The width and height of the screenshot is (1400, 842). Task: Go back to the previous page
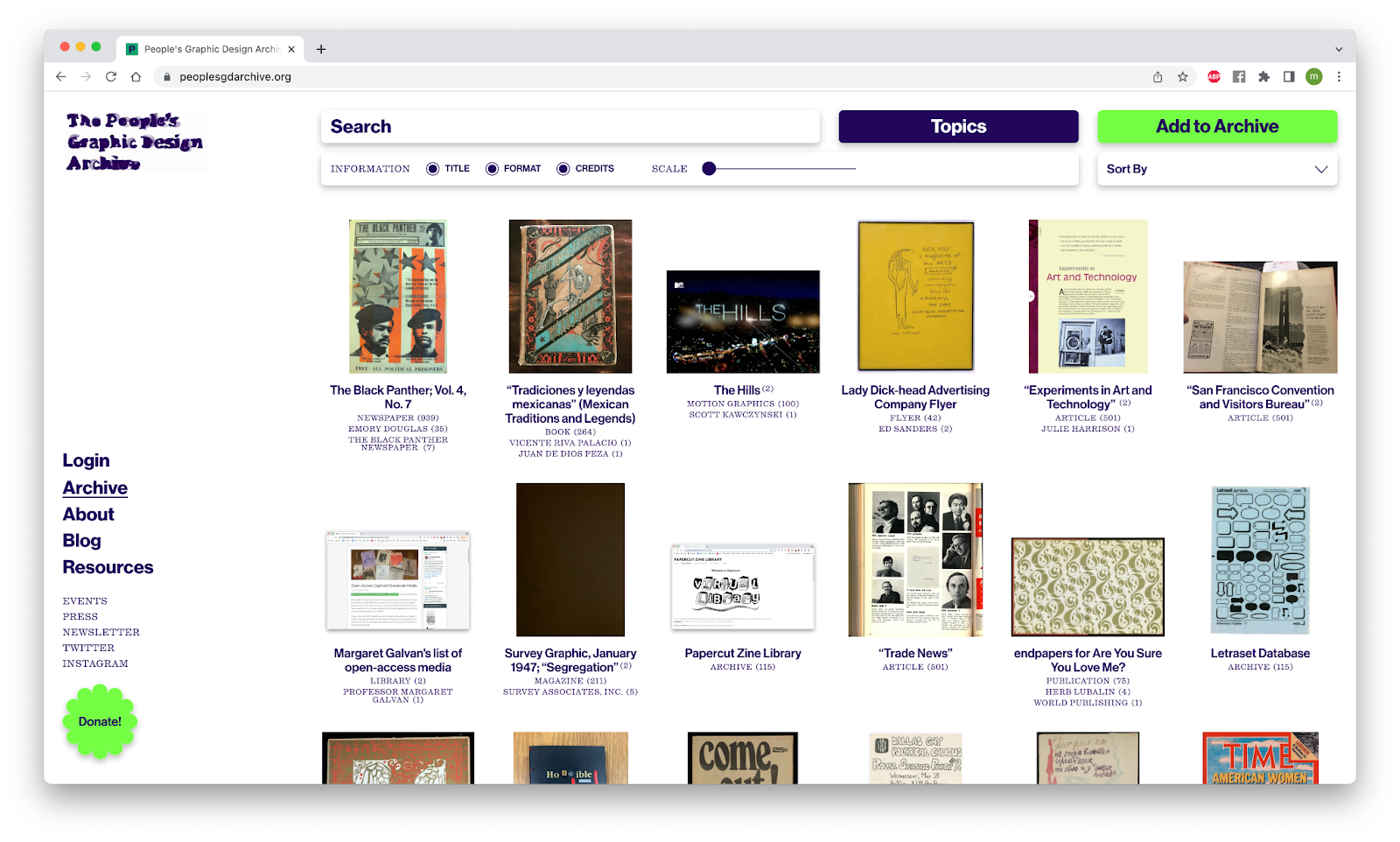60,77
